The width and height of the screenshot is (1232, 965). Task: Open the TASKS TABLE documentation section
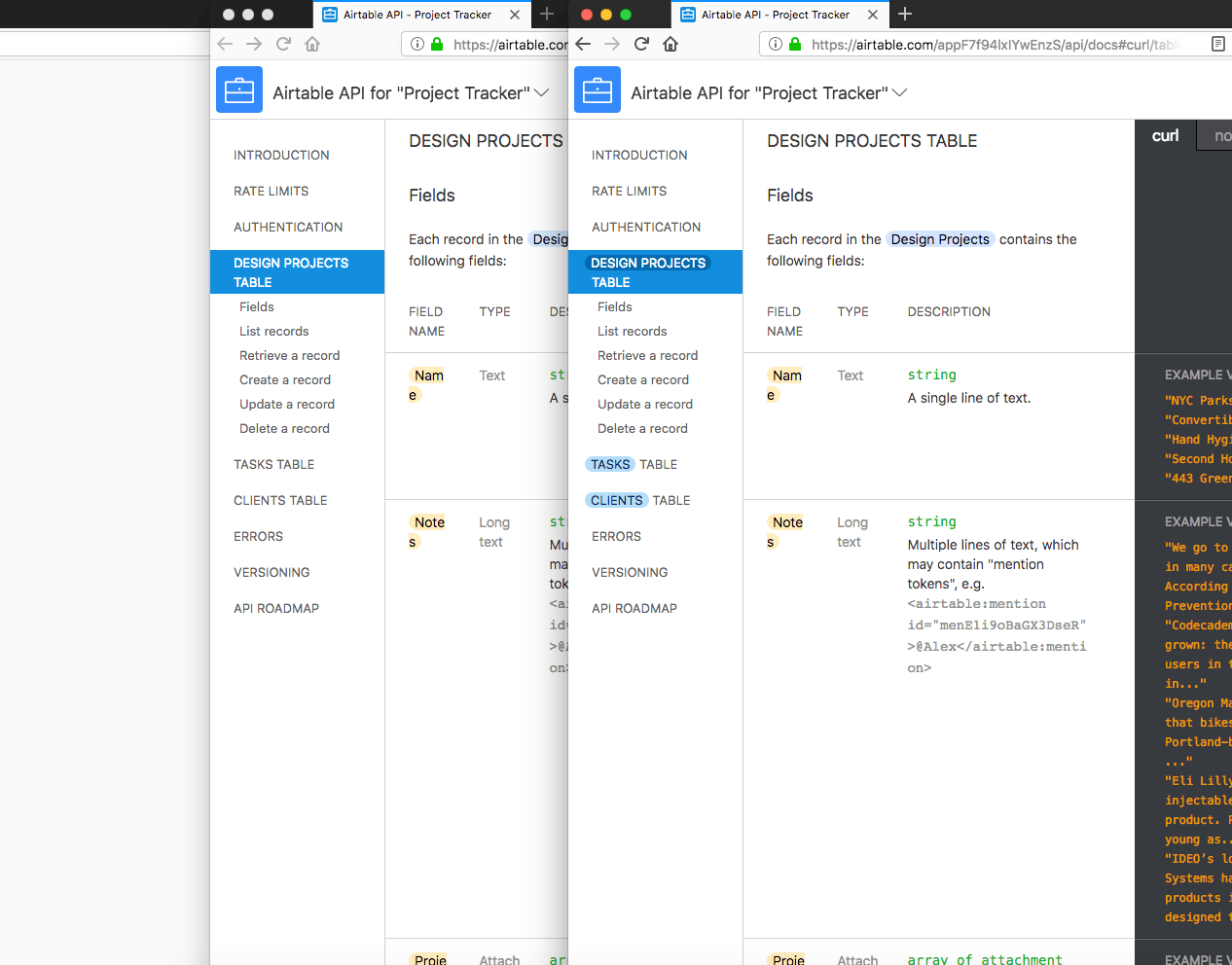634,464
